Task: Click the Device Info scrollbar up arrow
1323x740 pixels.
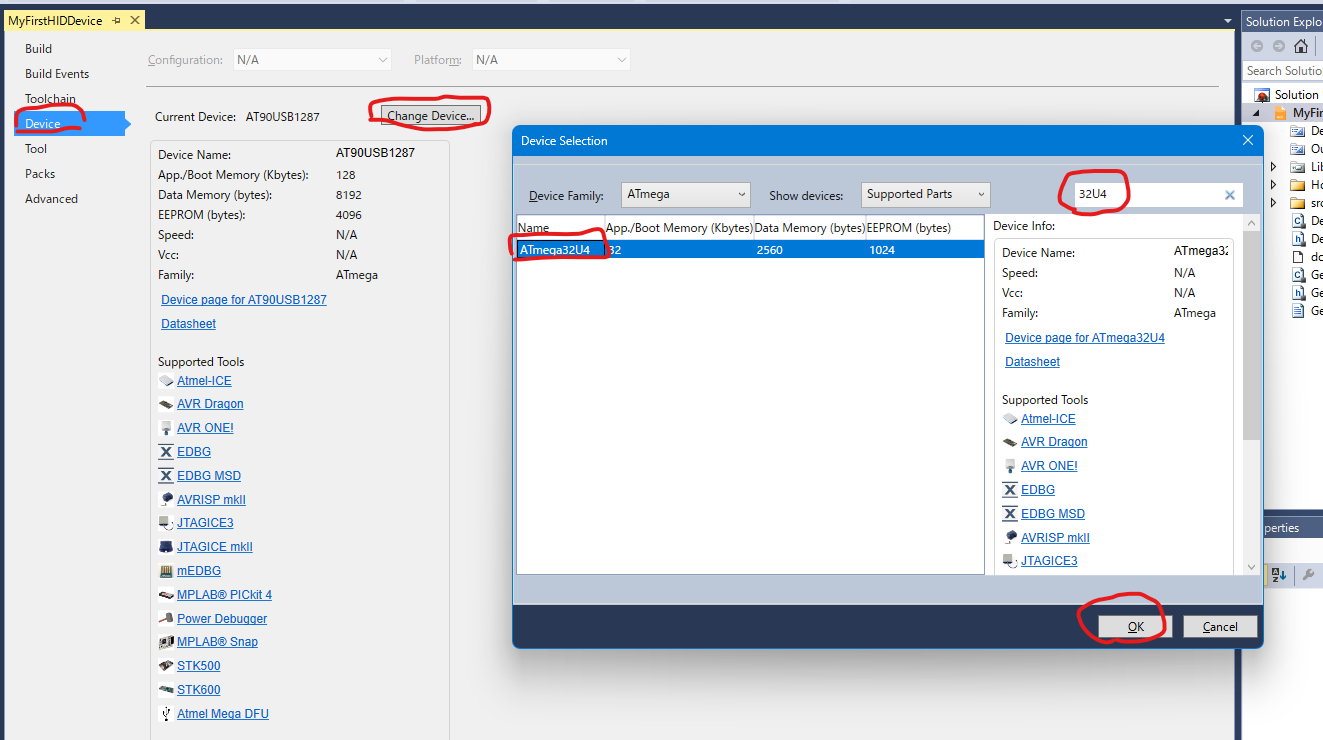Action: [1251, 223]
